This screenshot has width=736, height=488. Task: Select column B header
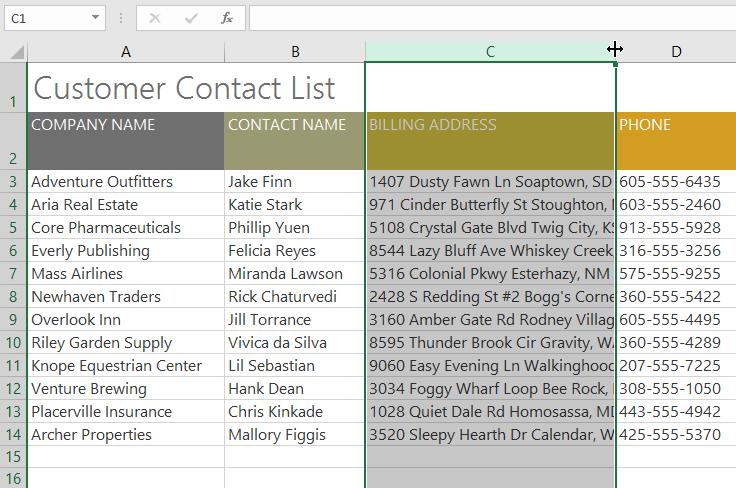pos(295,51)
